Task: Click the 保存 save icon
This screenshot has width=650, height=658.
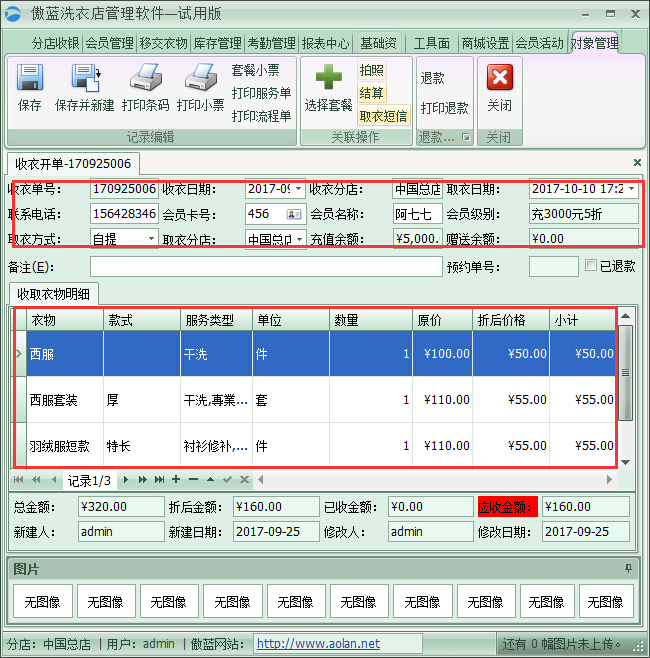Action: coord(30,78)
